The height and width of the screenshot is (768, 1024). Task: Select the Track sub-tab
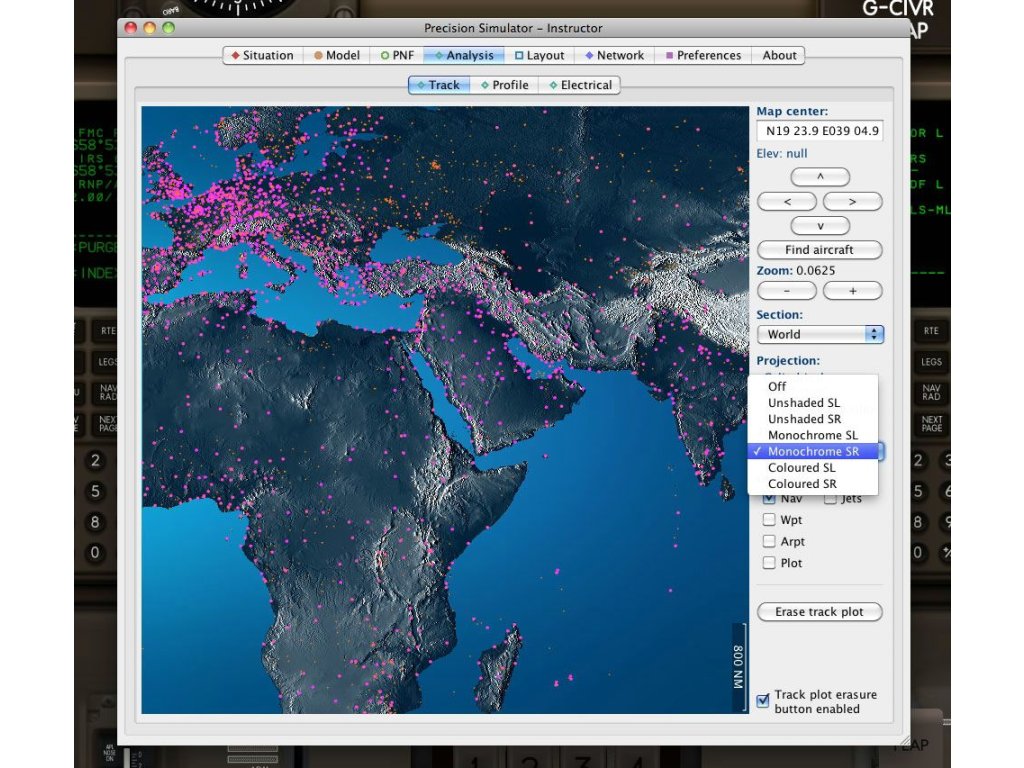(439, 85)
